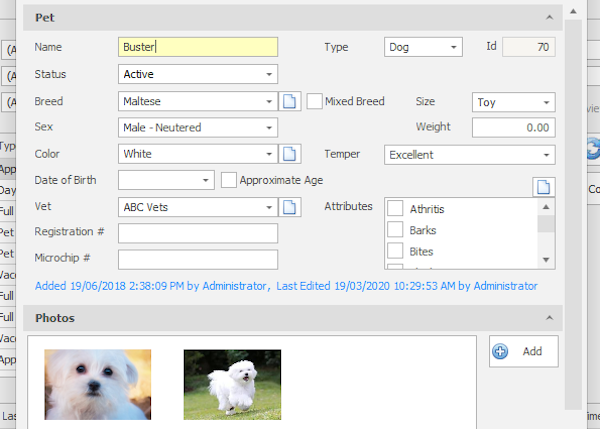Tick the Bites attribute checkbox

coord(395,251)
